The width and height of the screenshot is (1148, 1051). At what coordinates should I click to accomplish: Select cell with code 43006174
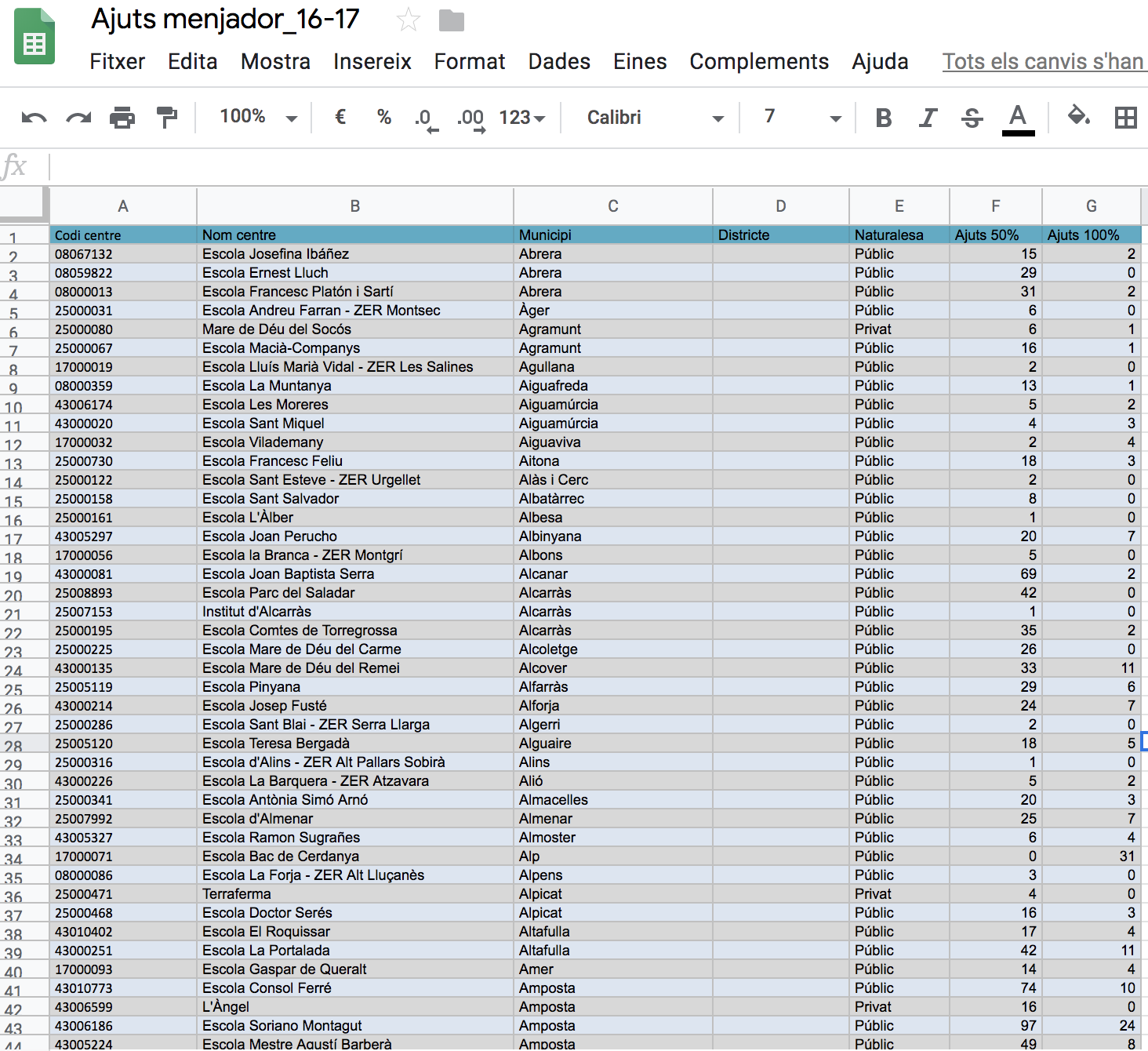[123, 405]
